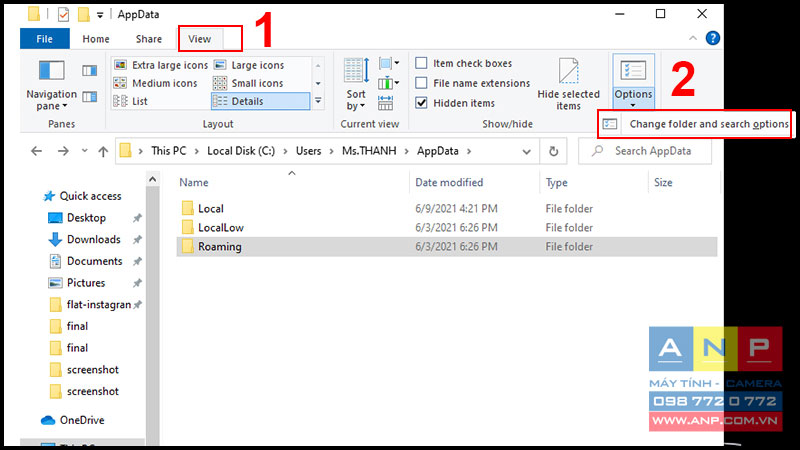This screenshot has width=800, height=450.
Task: Expand the chevron after Users in path
Action: 331,151
